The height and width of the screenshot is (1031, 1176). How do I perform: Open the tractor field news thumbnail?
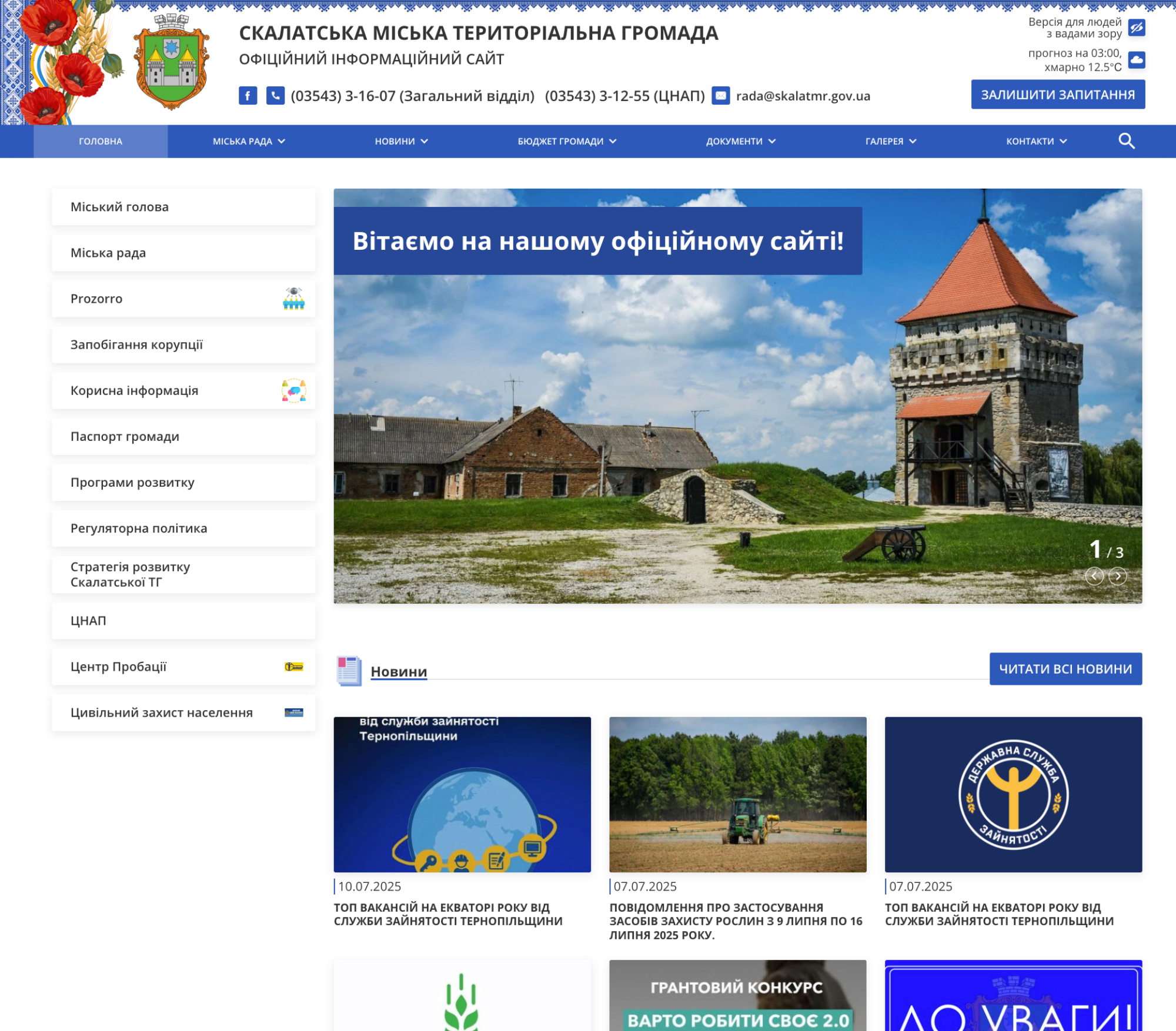[737, 794]
